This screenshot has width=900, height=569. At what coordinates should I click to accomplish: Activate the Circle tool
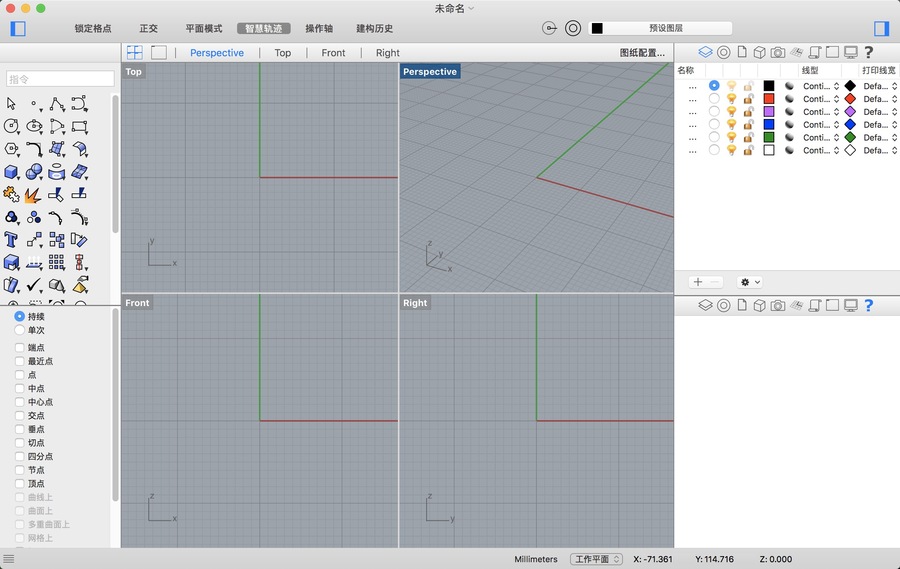tap(11, 126)
